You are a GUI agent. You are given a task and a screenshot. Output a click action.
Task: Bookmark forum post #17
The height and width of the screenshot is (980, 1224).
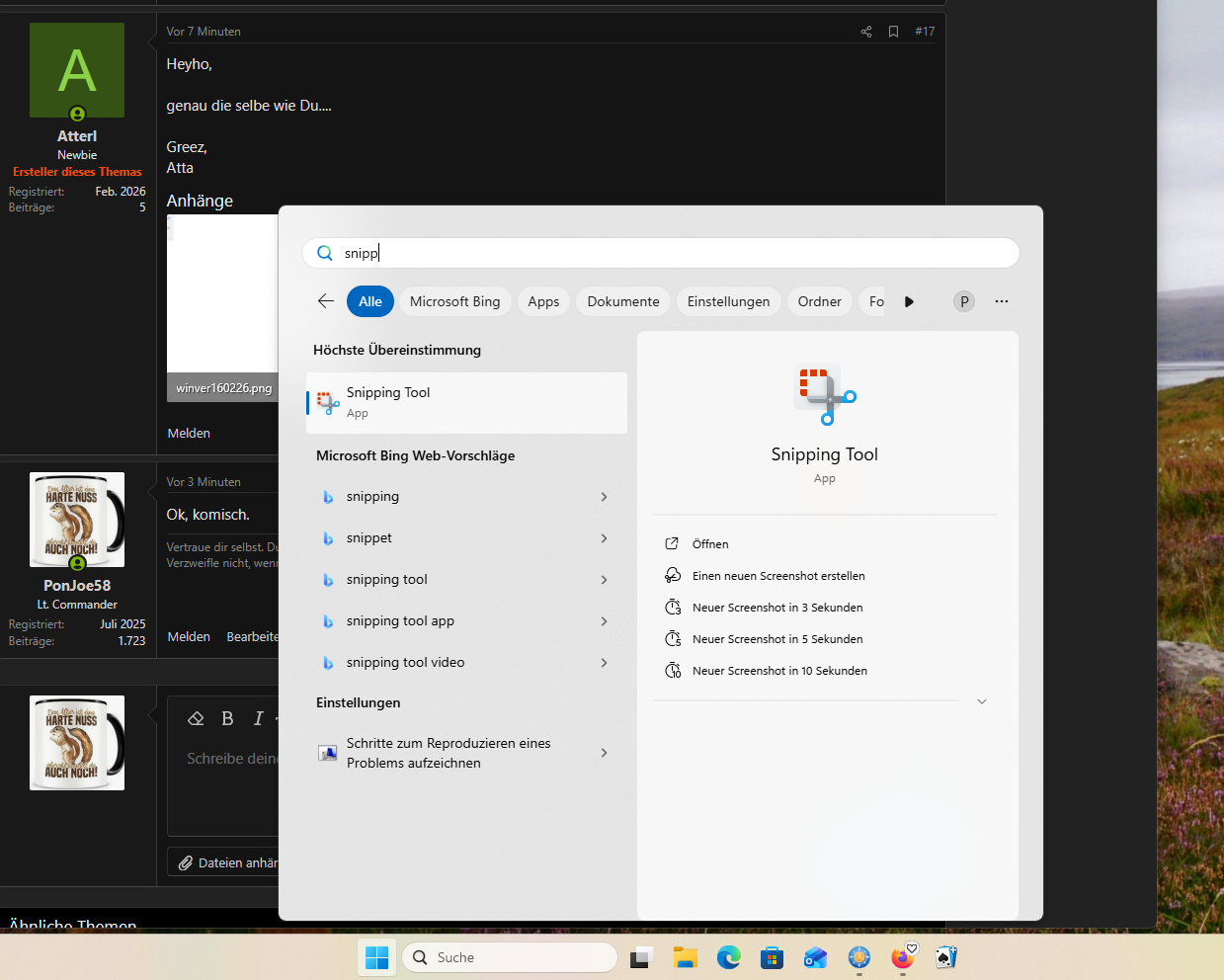(893, 32)
